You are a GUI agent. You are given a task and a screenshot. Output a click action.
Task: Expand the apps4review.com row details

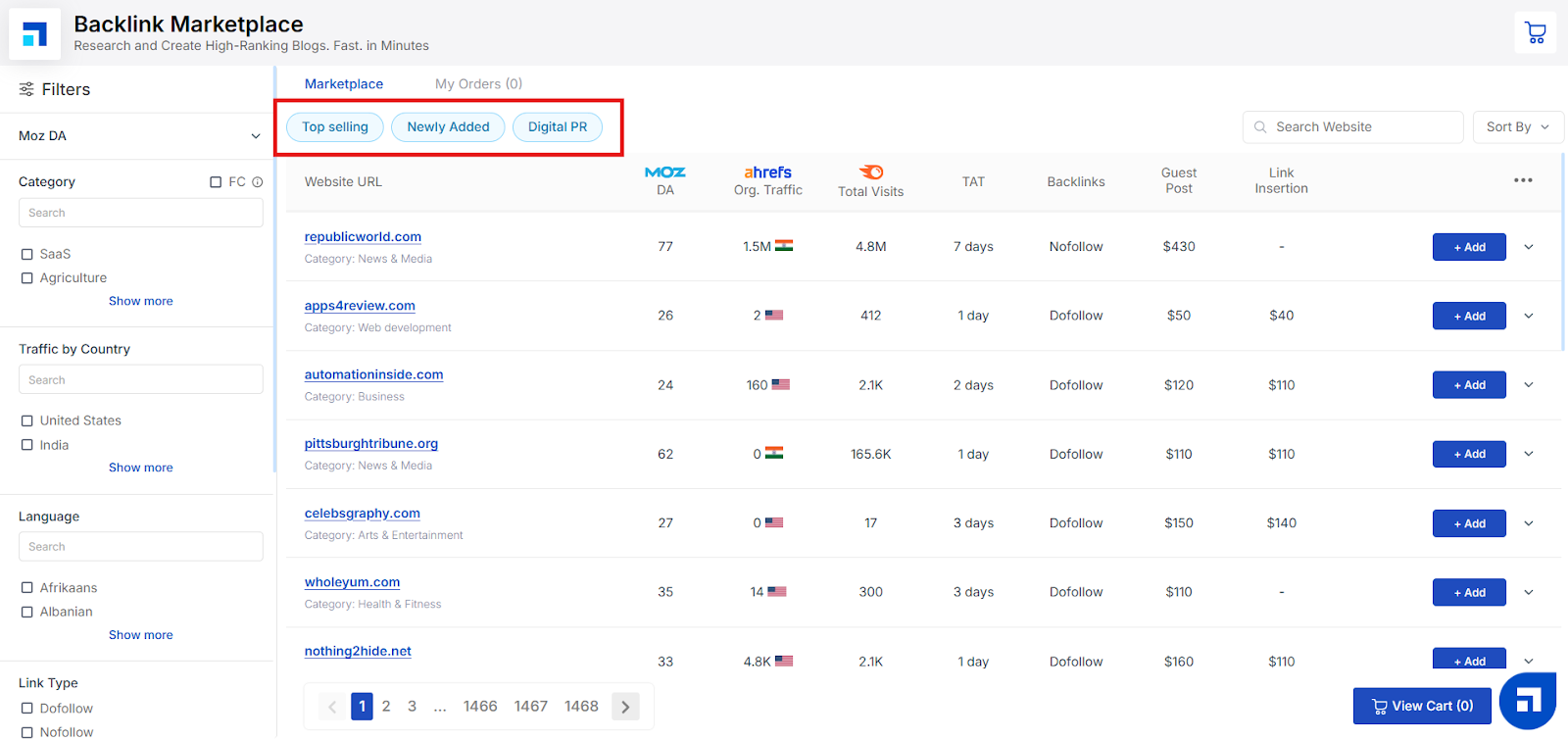[1529, 316]
